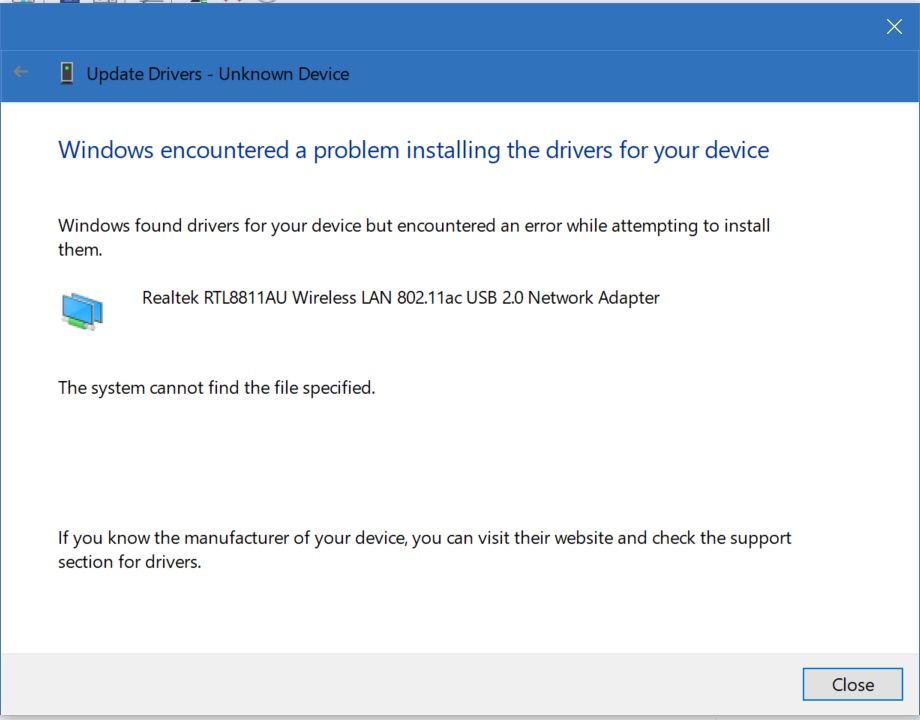Click the 'Update Drivers - Unknown Device' title

[x=218, y=74]
